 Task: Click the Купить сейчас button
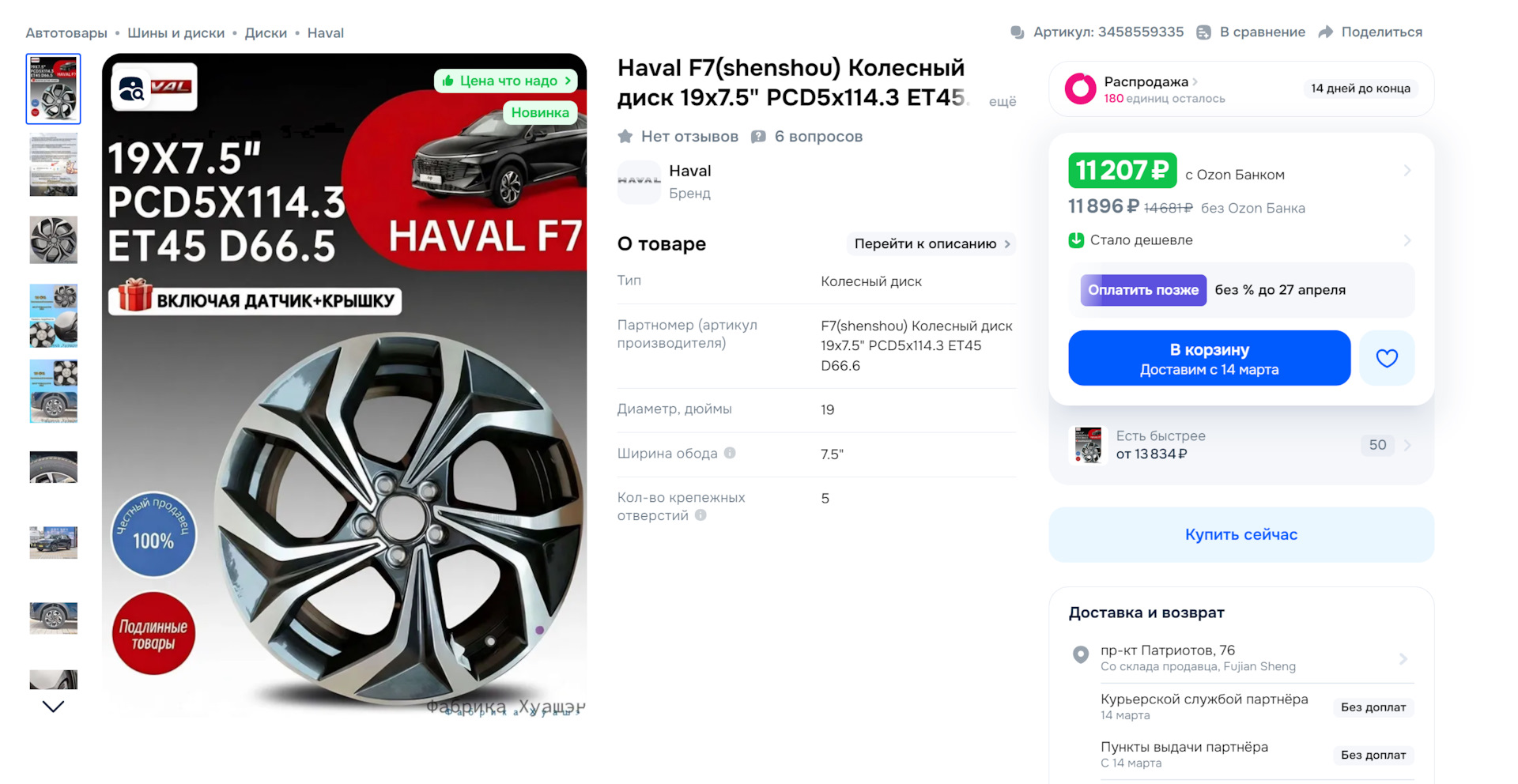coord(1240,535)
